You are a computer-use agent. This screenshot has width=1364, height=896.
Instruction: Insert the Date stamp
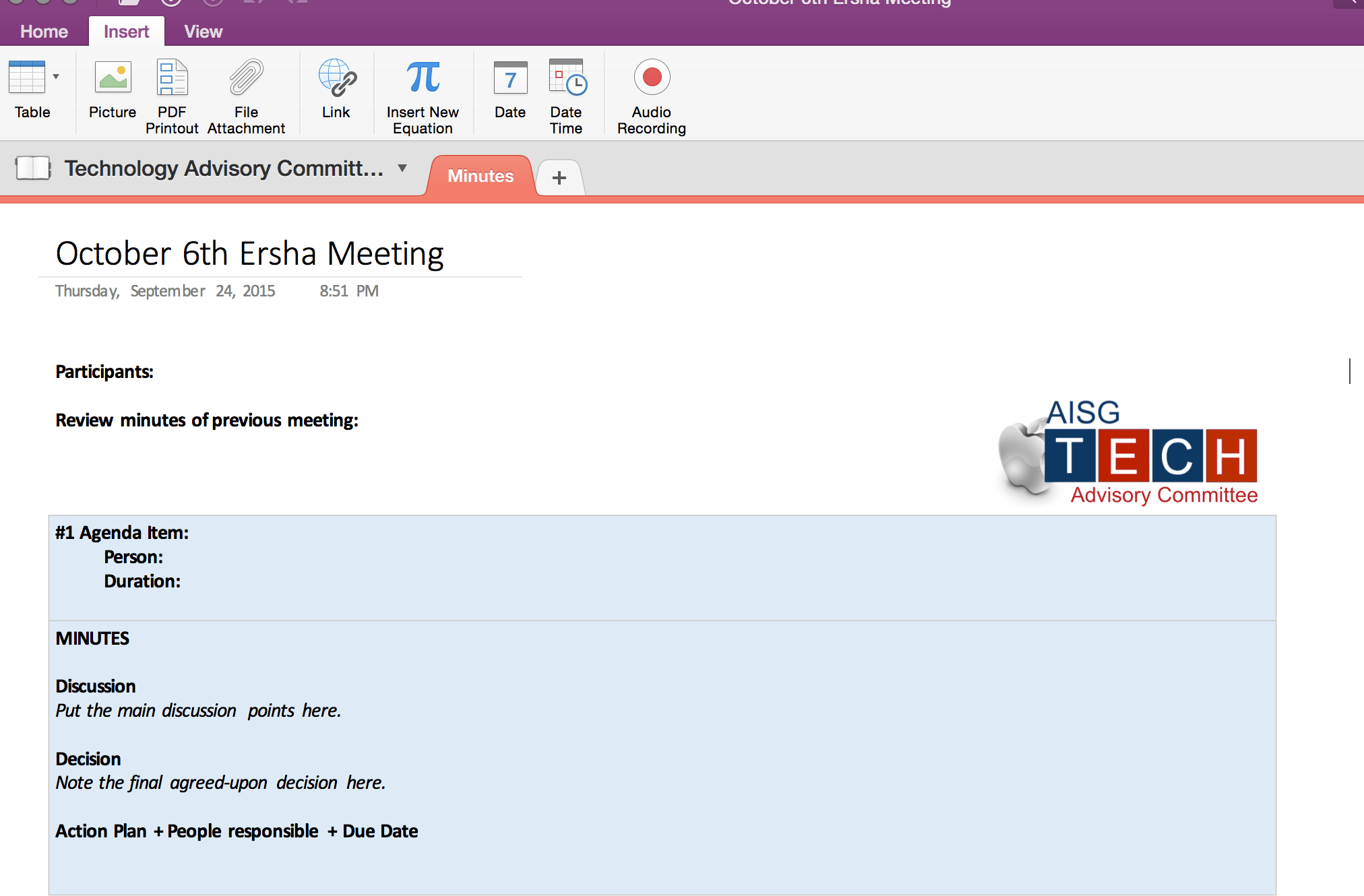[510, 78]
